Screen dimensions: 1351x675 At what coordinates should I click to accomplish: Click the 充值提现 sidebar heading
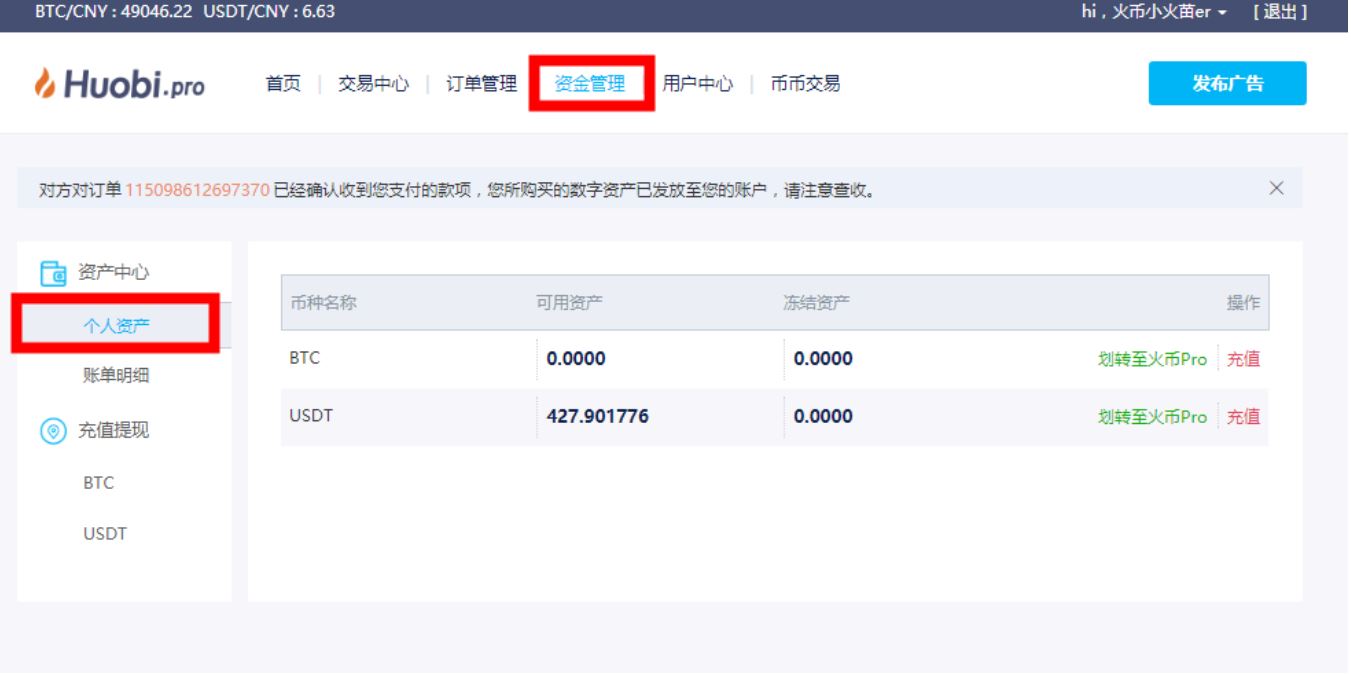tap(114, 431)
